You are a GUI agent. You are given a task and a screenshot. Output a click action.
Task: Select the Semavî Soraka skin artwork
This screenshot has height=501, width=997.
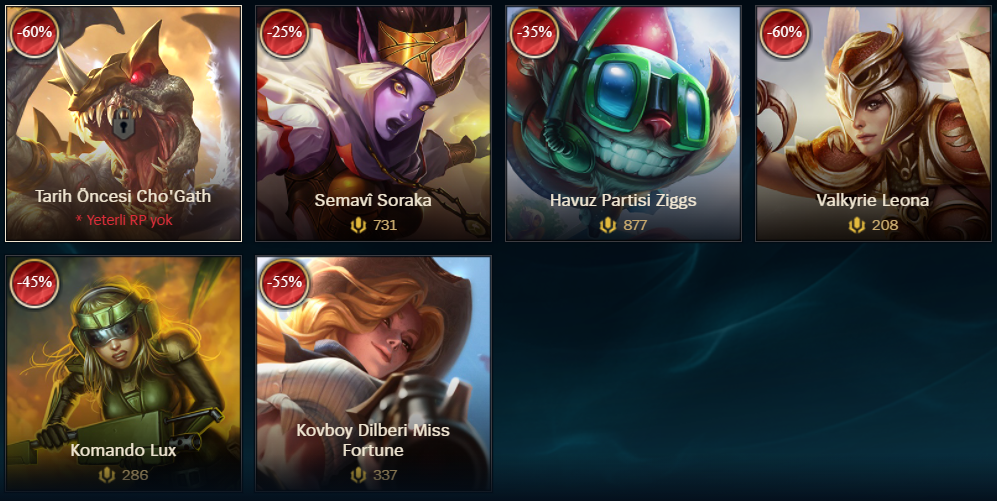click(373, 124)
